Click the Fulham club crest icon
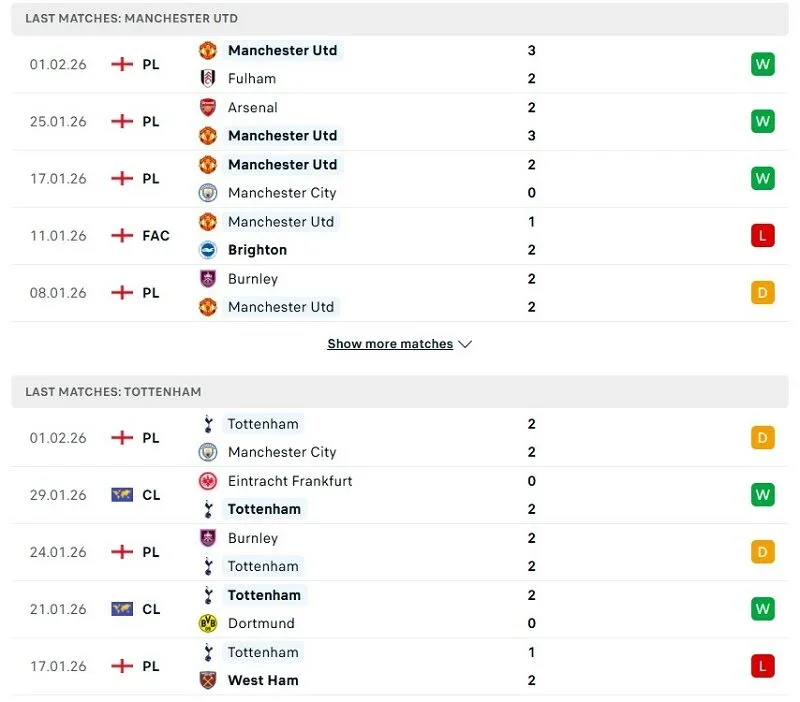The image size is (800, 702). tap(208, 78)
